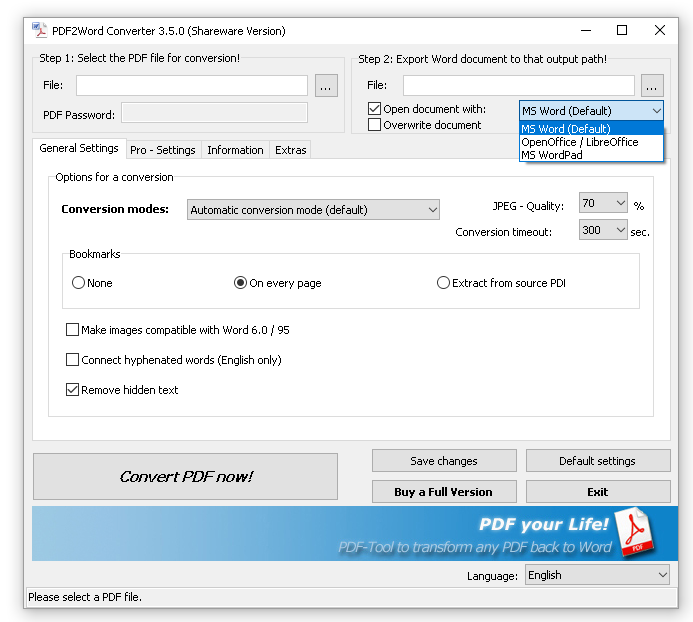Click Save changes button
The image size is (693, 622).
(x=444, y=461)
